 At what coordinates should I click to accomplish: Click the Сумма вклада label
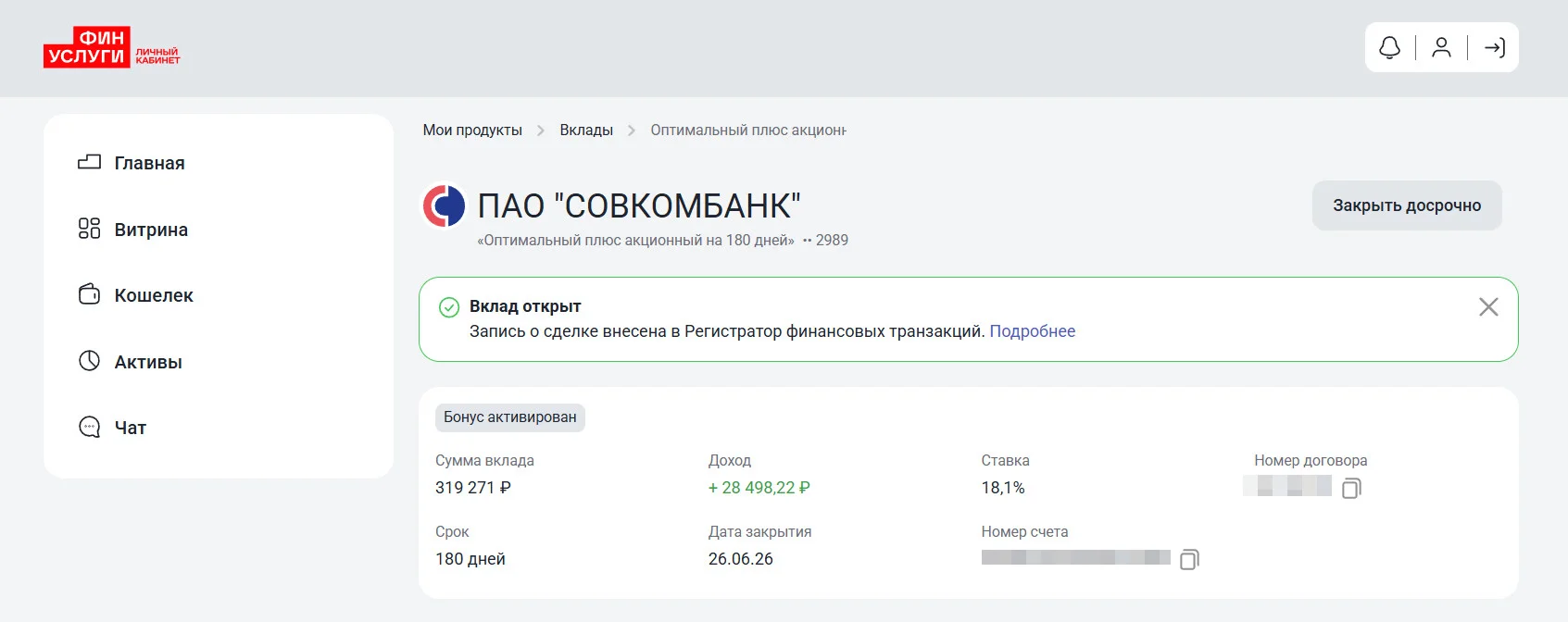point(484,461)
